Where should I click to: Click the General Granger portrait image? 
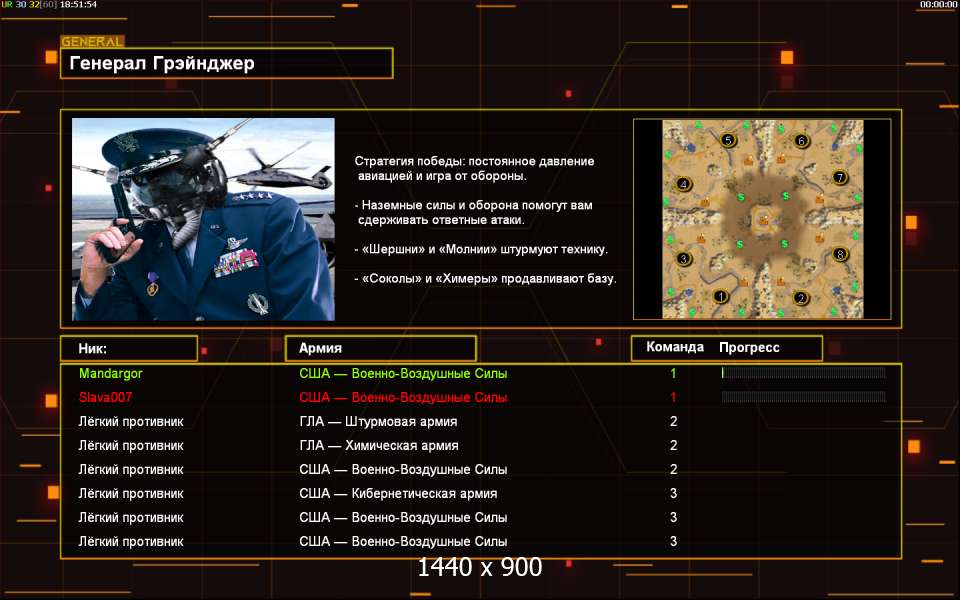point(203,219)
